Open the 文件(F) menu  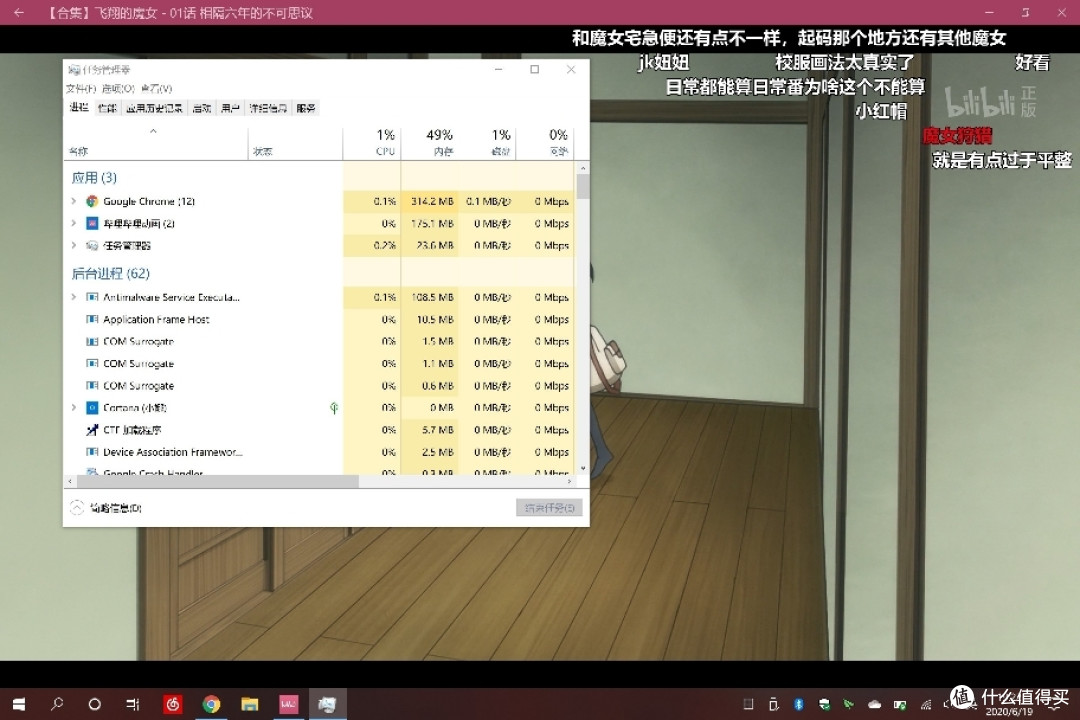pos(81,88)
